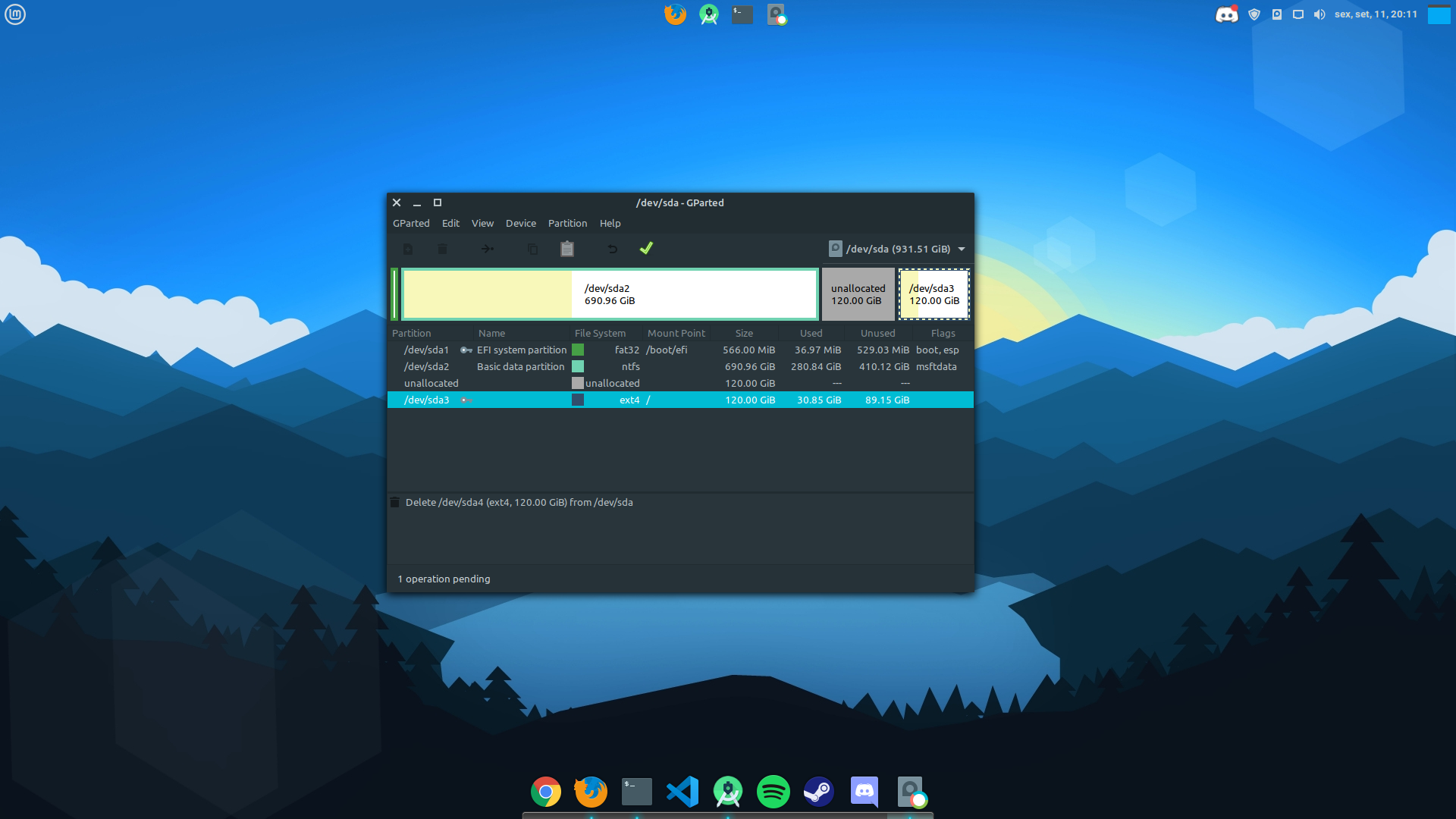The height and width of the screenshot is (819, 1456).
Task: Click the Copy partition toolbar icon
Action: [532, 249]
